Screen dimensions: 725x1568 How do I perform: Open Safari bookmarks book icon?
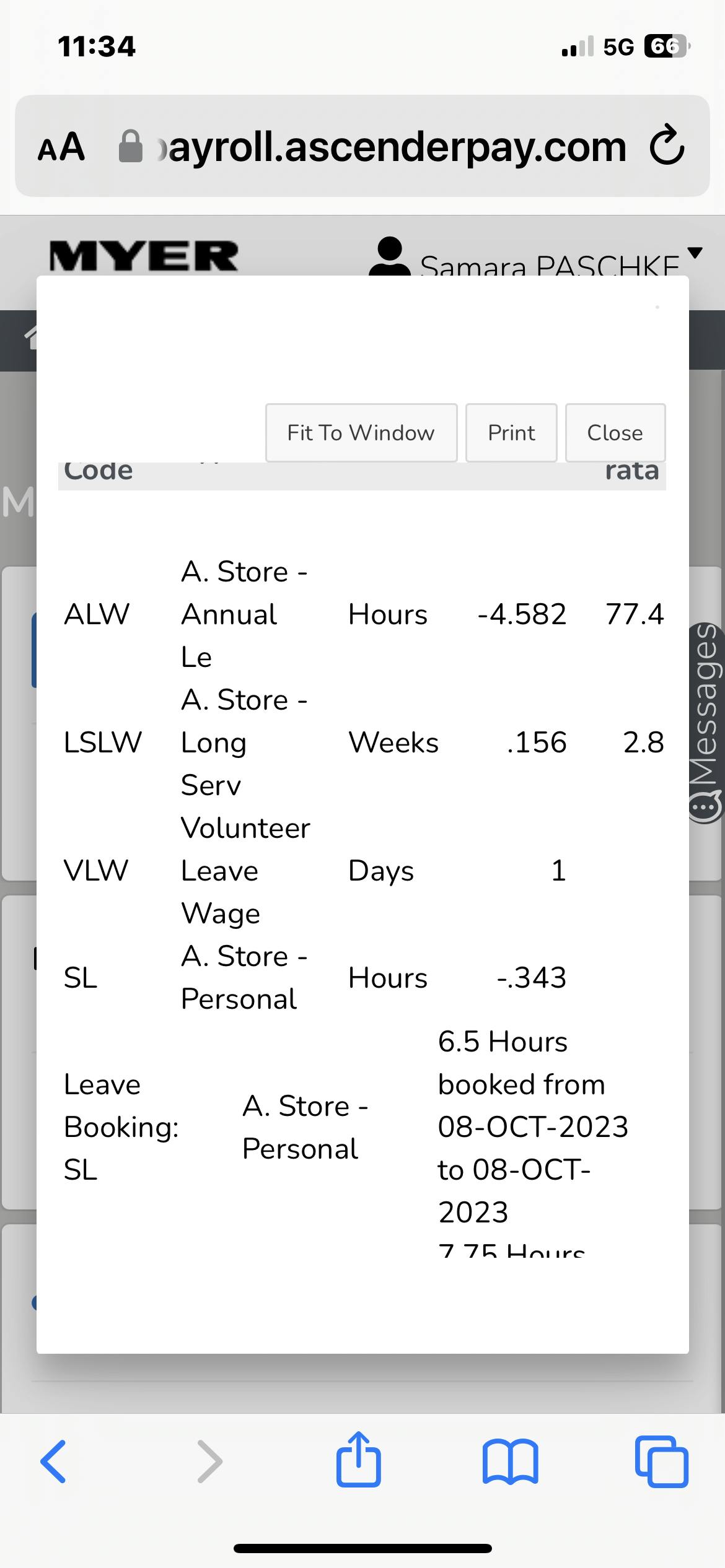tap(510, 1461)
